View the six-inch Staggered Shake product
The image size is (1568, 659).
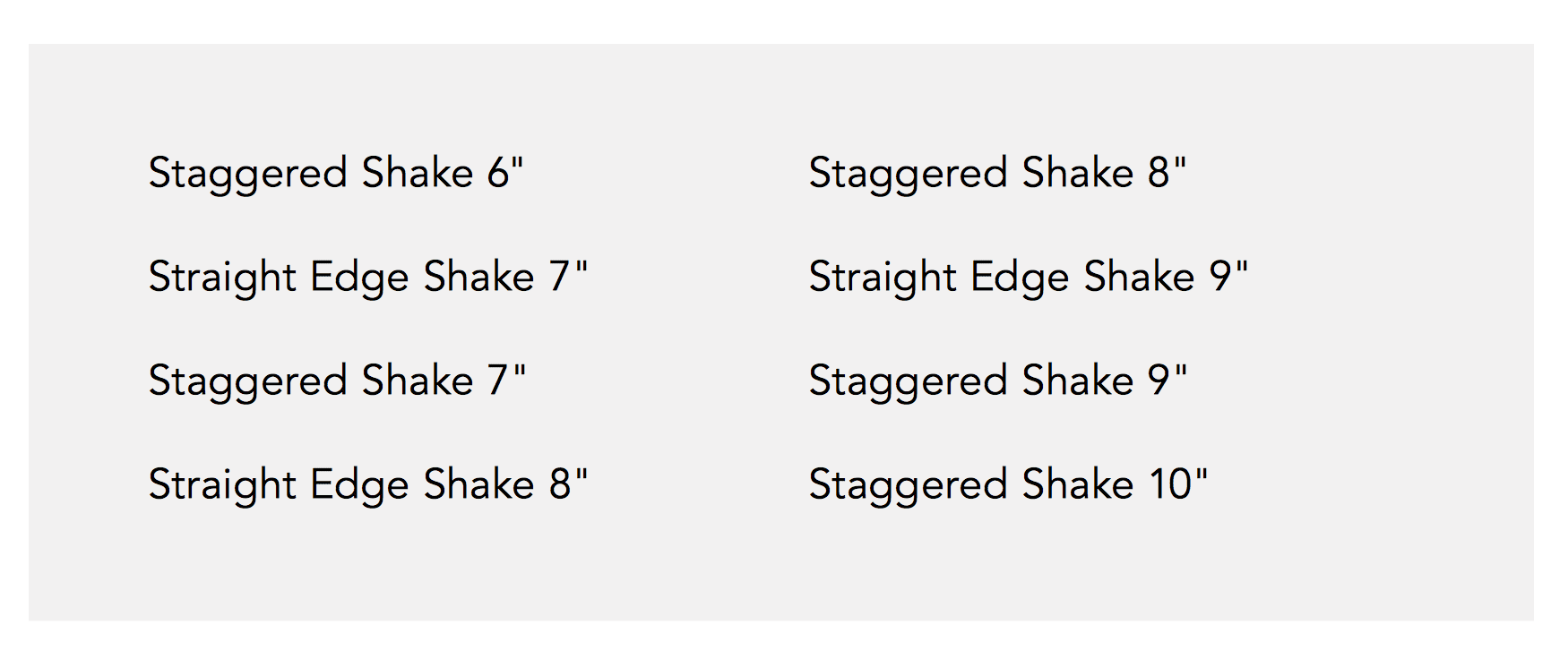point(335,173)
